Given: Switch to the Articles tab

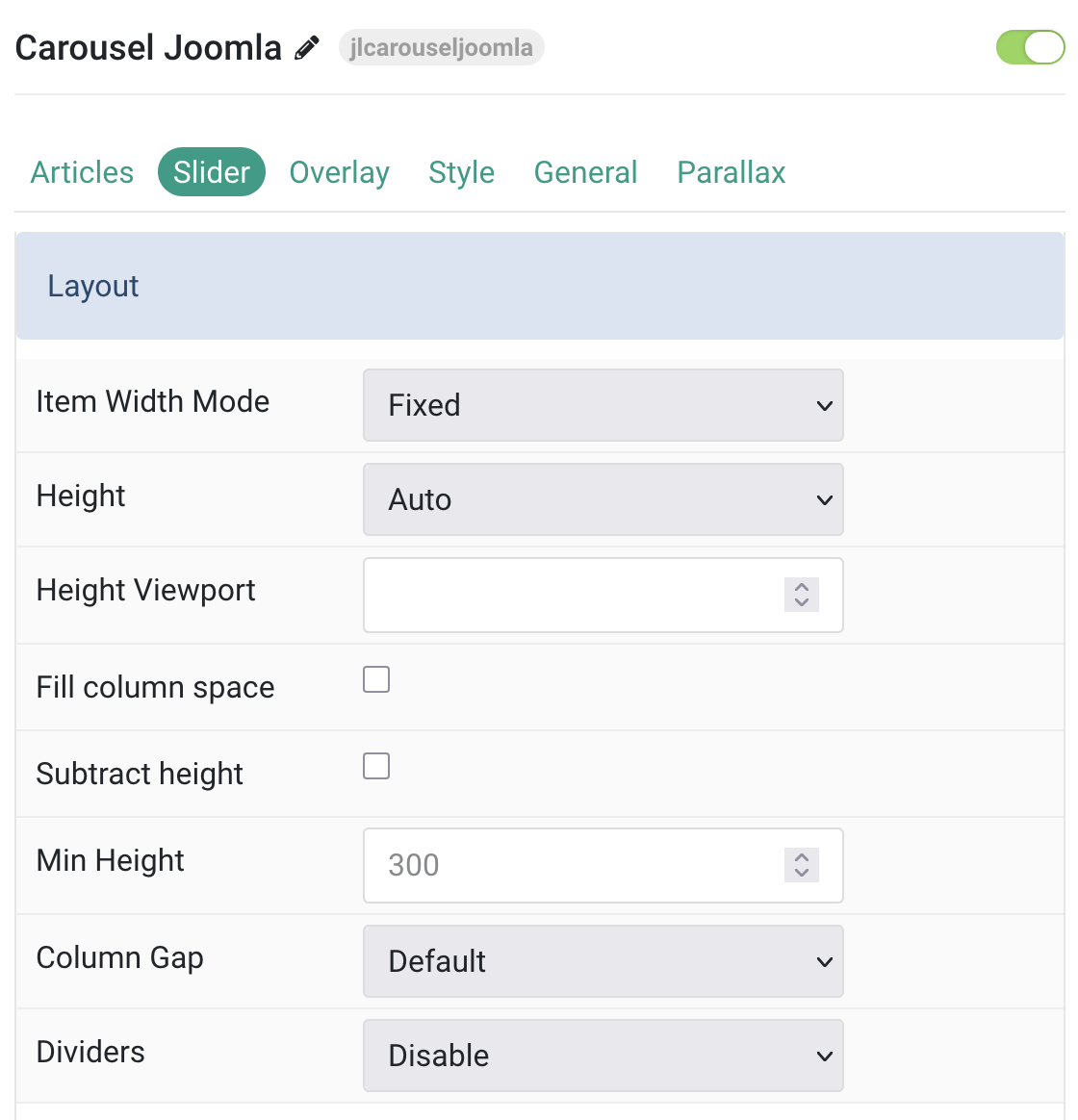Looking at the screenshot, I should pyautogui.click(x=82, y=172).
